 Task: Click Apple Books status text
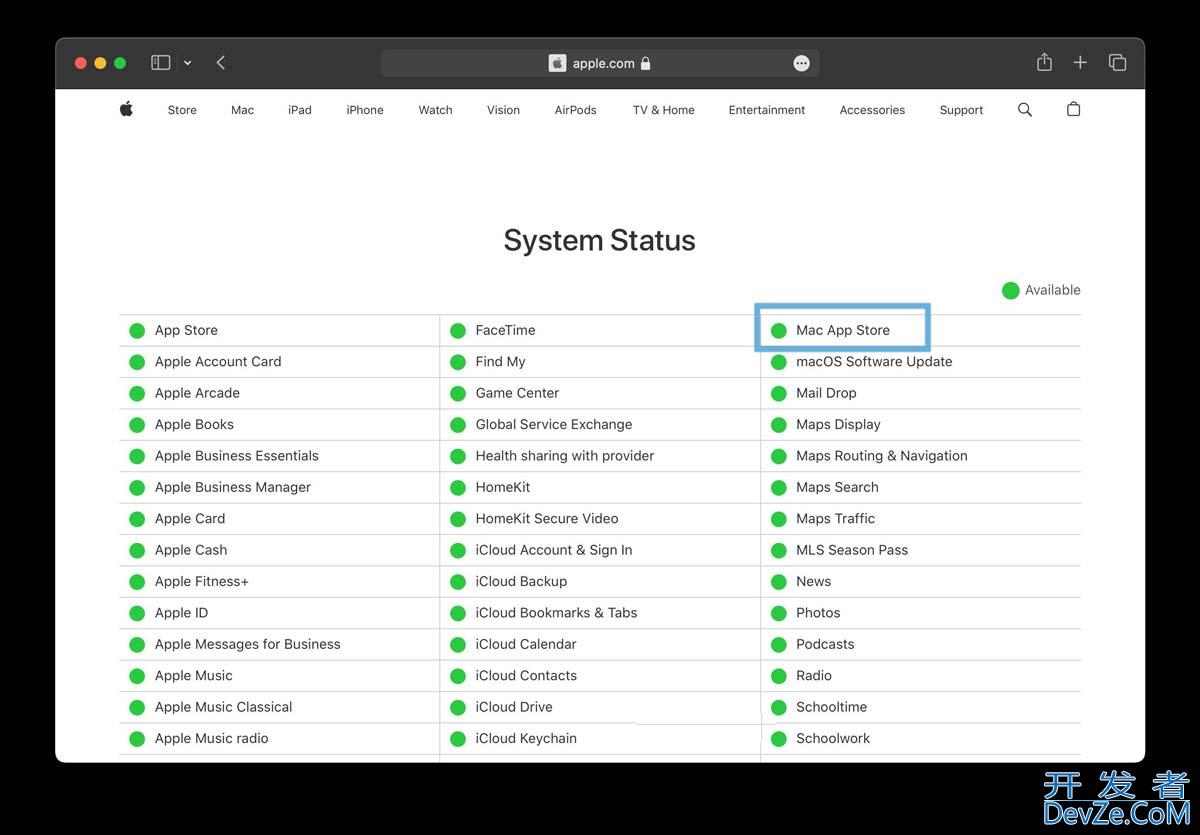(194, 424)
